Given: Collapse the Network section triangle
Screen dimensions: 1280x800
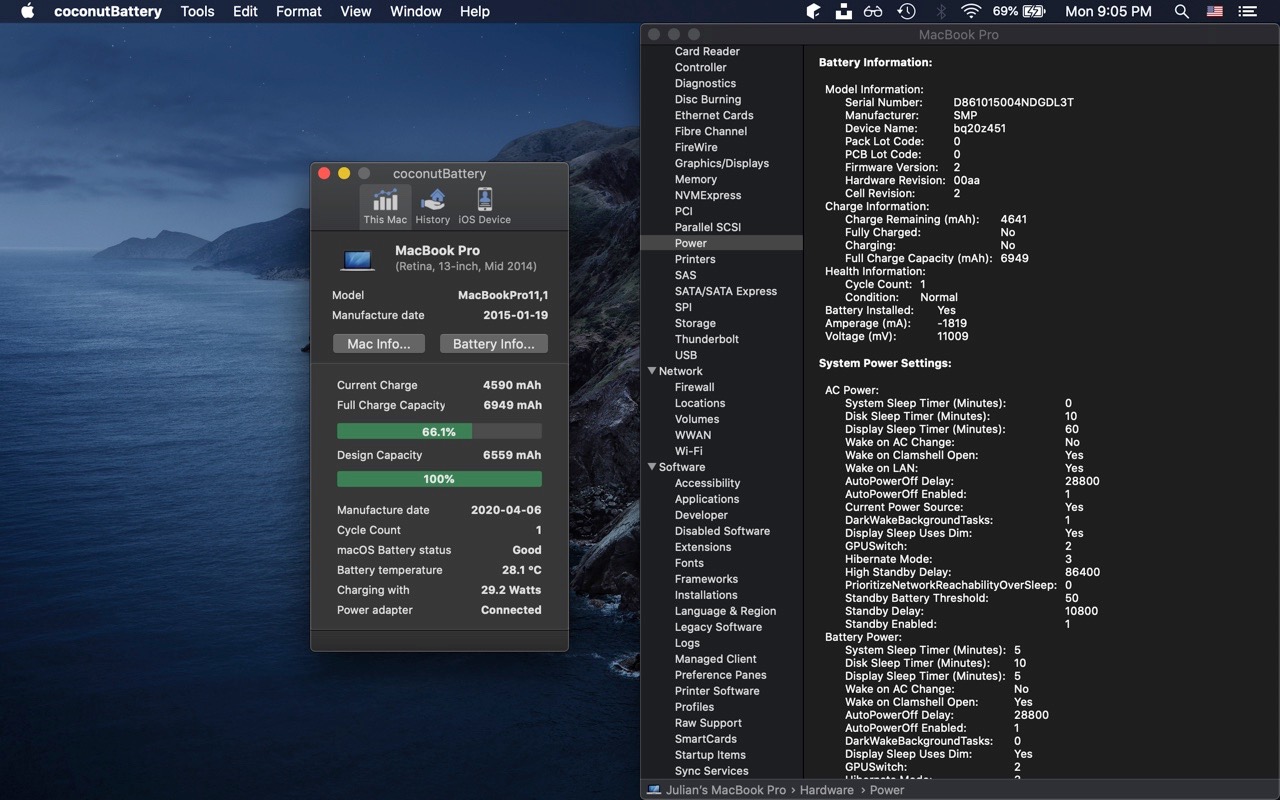Looking at the screenshot, I should (x=651, y=371).
